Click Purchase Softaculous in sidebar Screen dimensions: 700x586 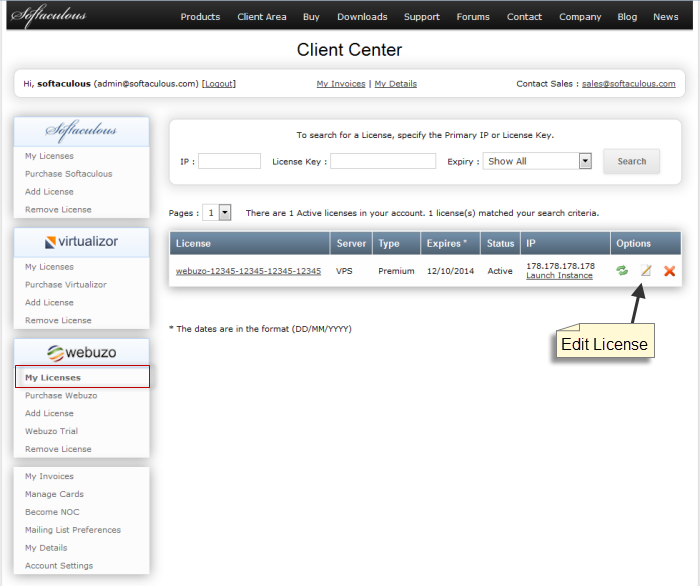[68, 174]
